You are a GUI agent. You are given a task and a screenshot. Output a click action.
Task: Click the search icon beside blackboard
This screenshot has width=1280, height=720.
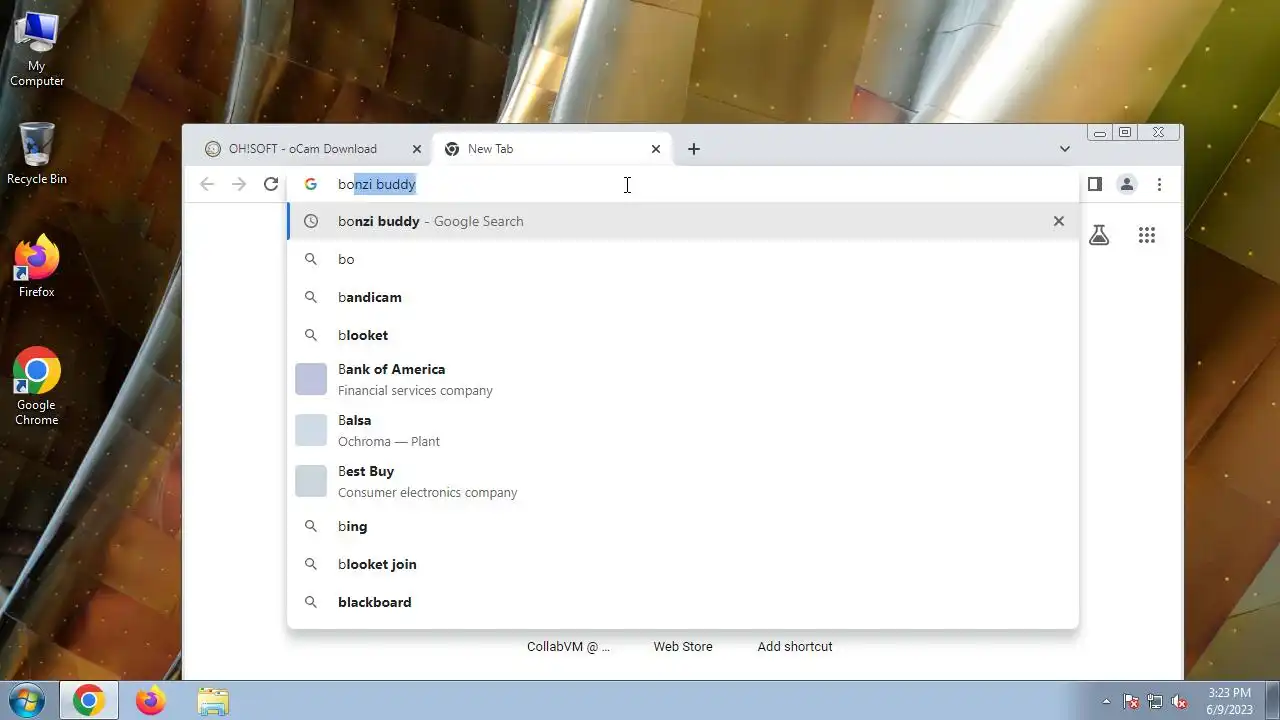click(x=311, y=602)
